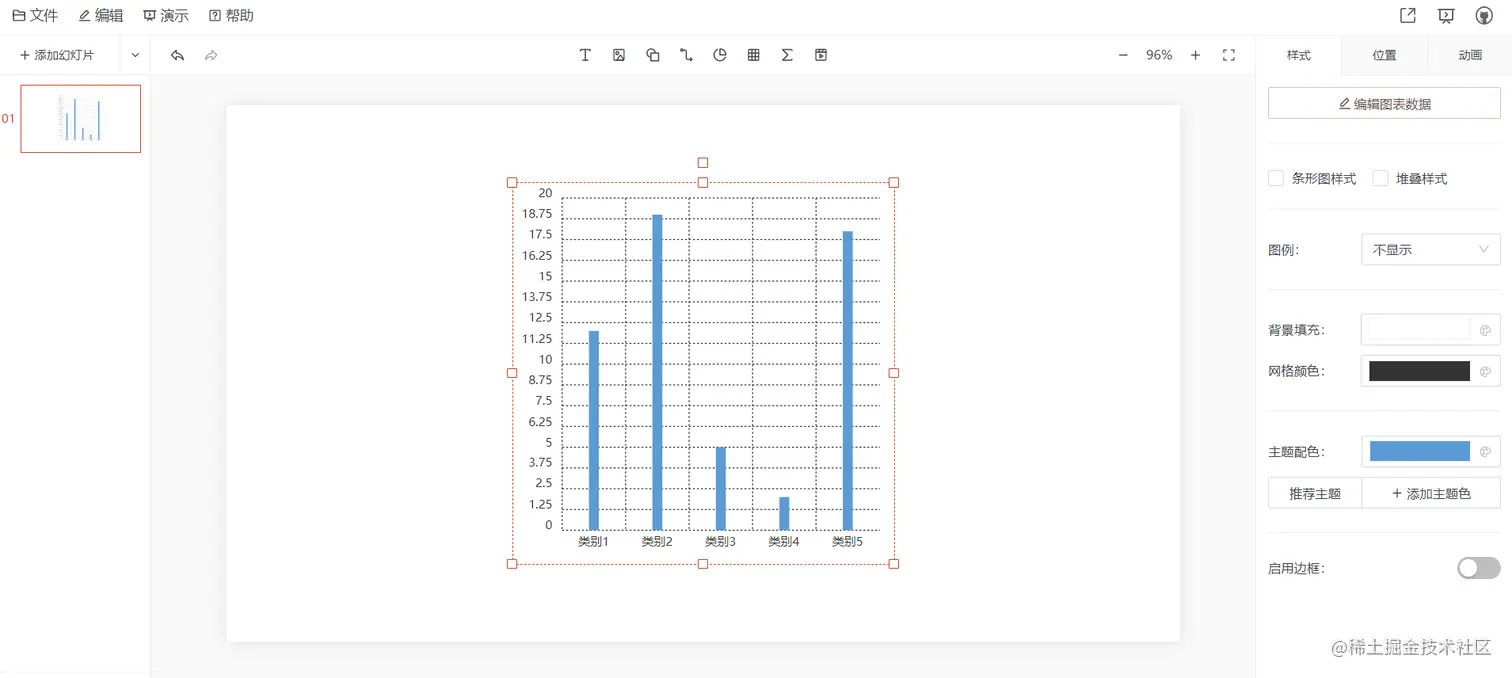Insert a shape from toolbar

click(x=653, y=55)
